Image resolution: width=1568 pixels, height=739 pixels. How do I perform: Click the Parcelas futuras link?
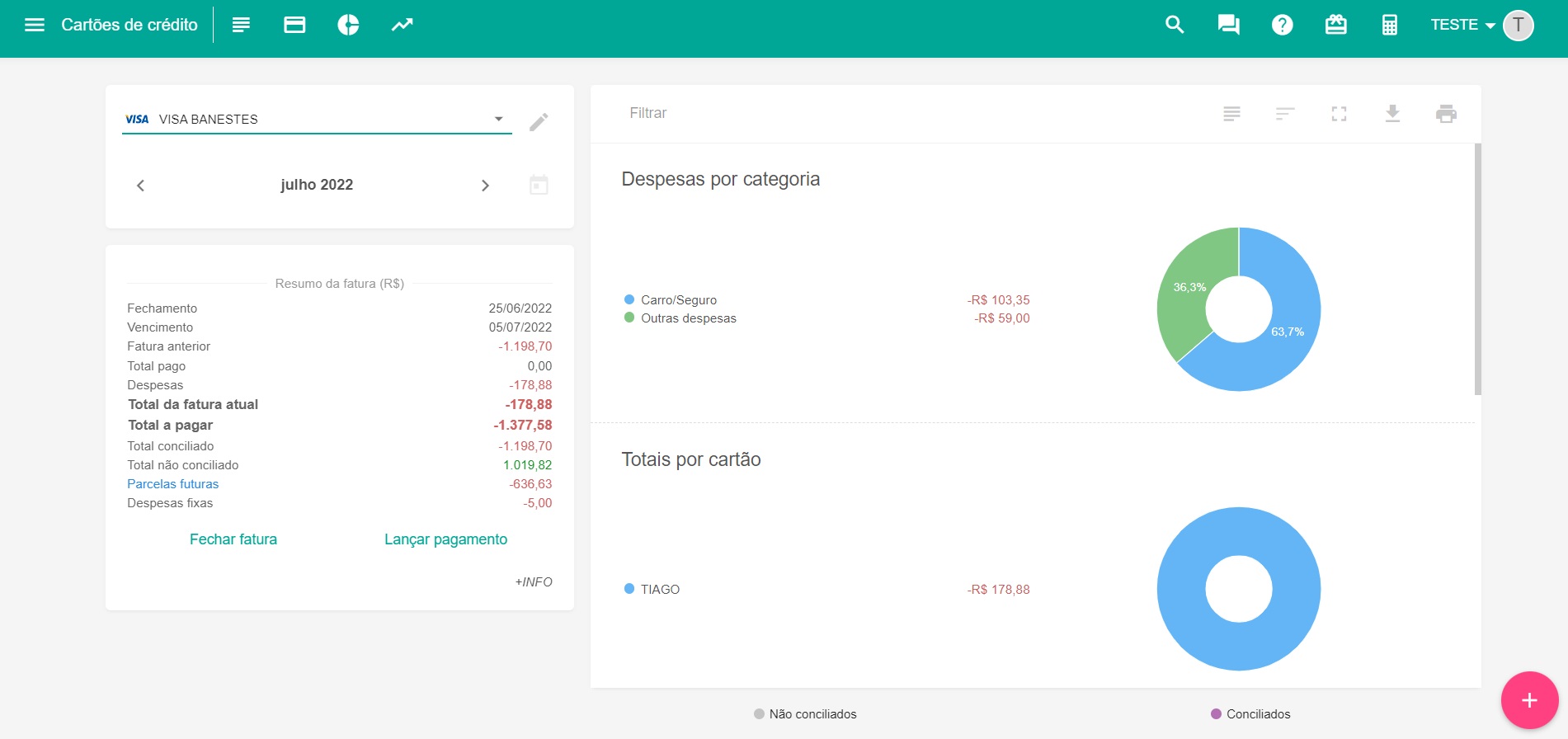(173, 484)
